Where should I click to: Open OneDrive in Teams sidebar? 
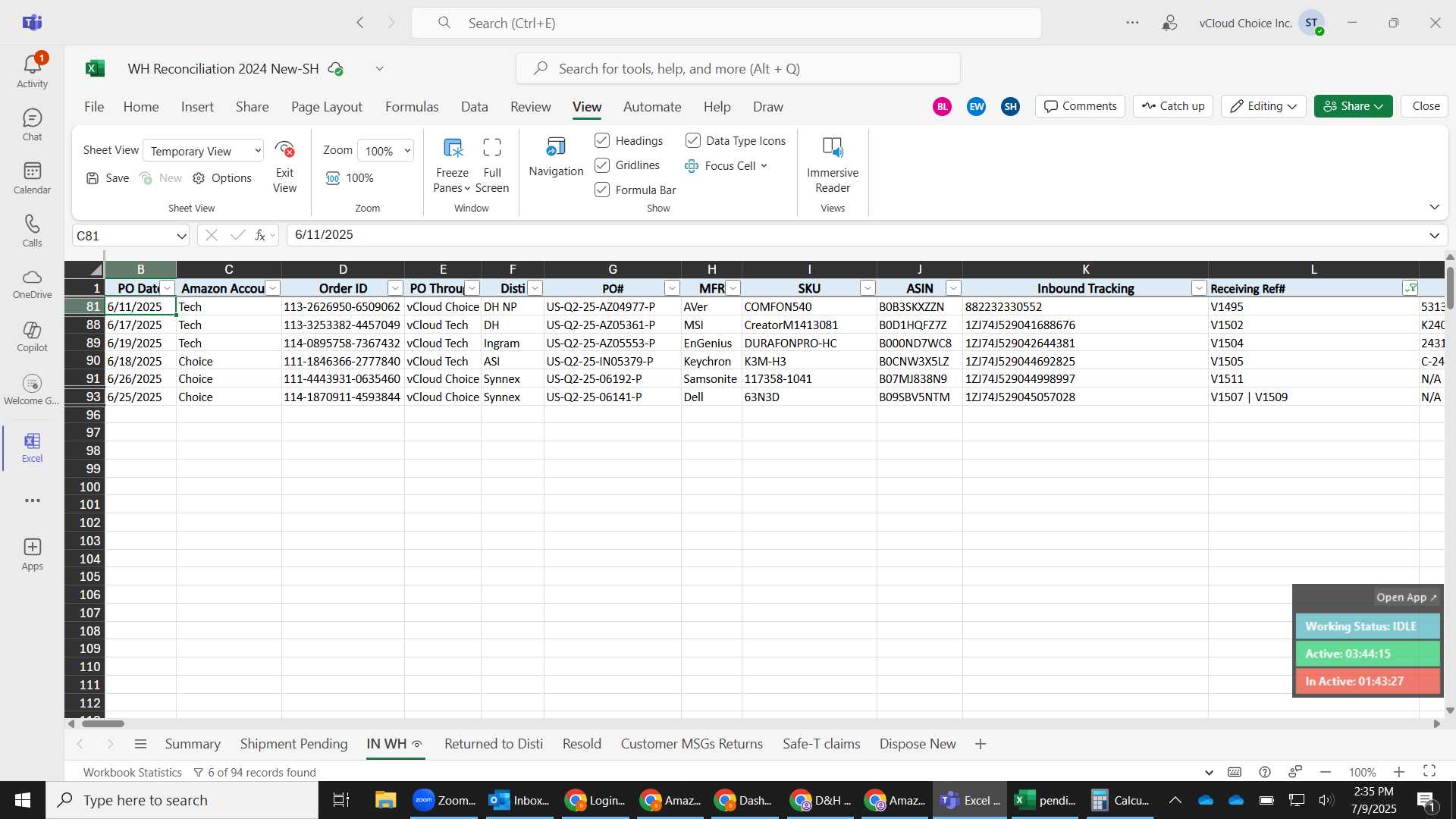point(32,283)
